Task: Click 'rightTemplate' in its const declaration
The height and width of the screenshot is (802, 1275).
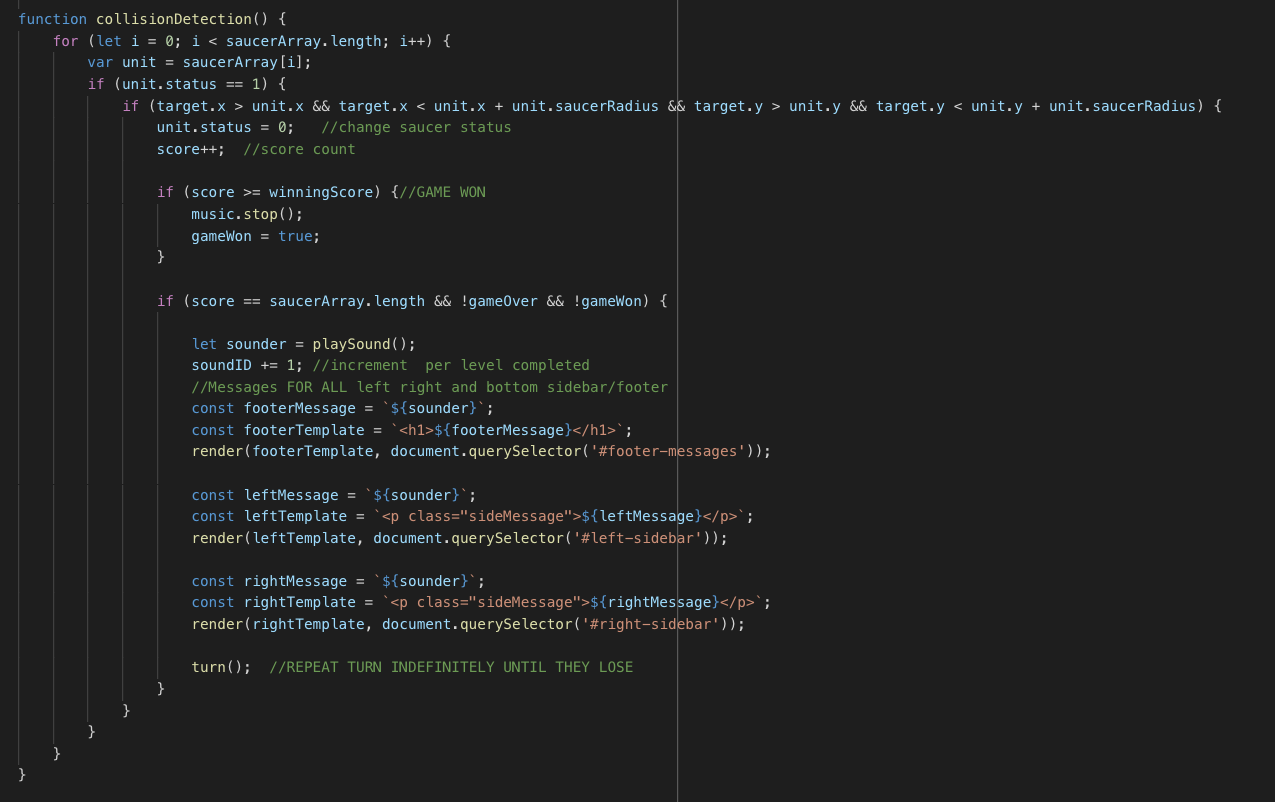Action: [299, 602]
